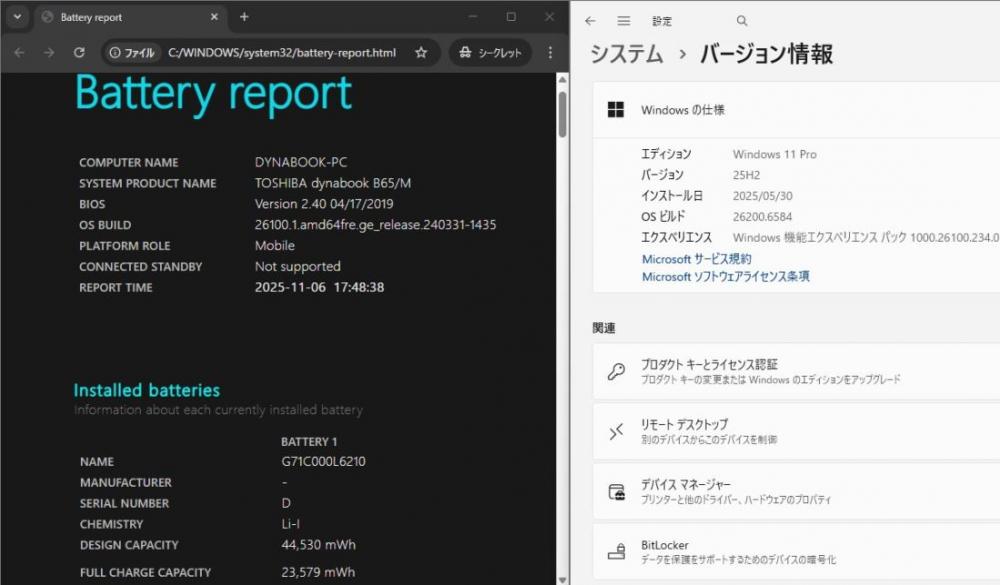
Task: Click the Settings search magnifier icon
Action: (741, 20)
